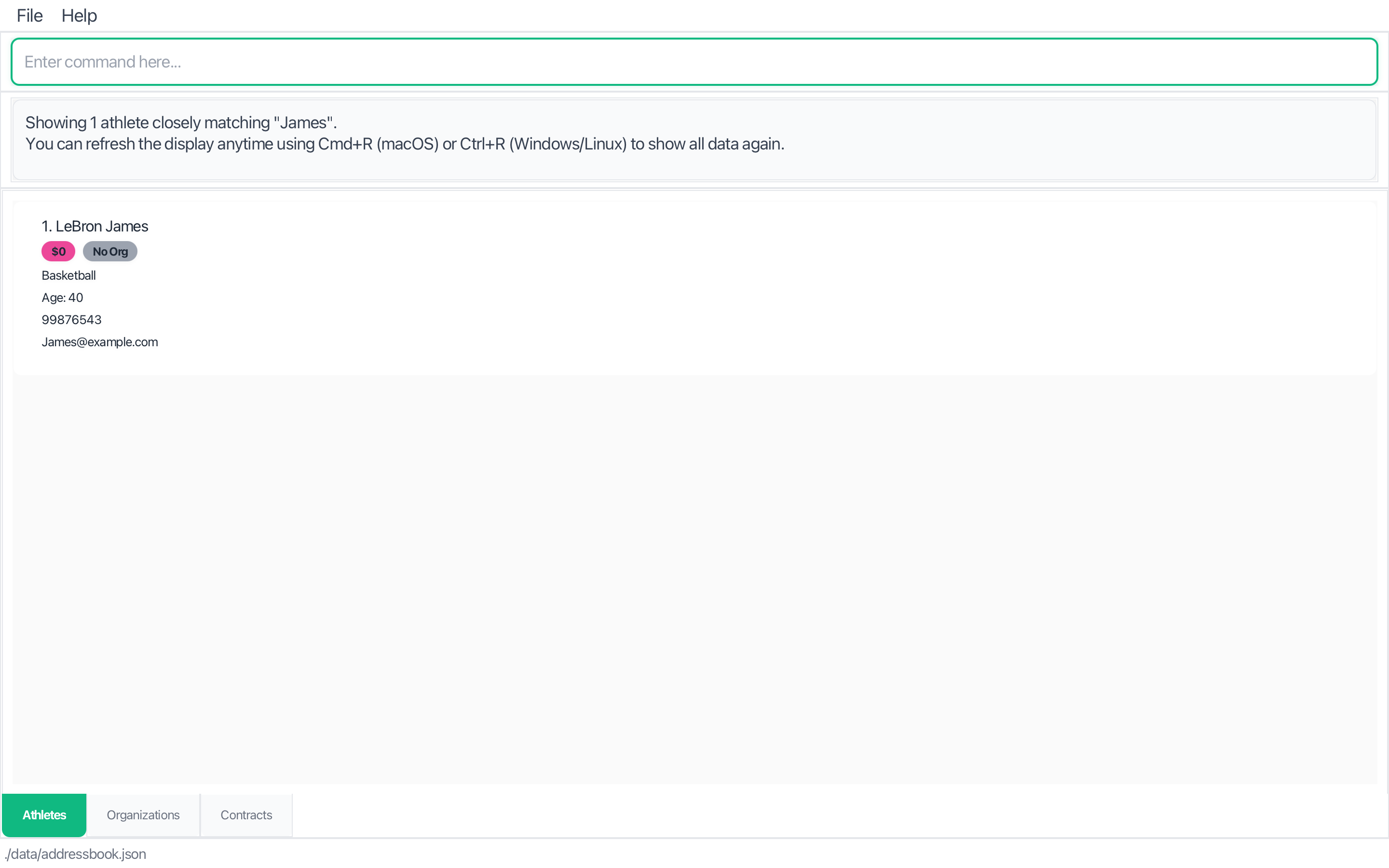Click the command input field
The height and width of the screenshot is (868, 1389).
click(x=694, y=62)
